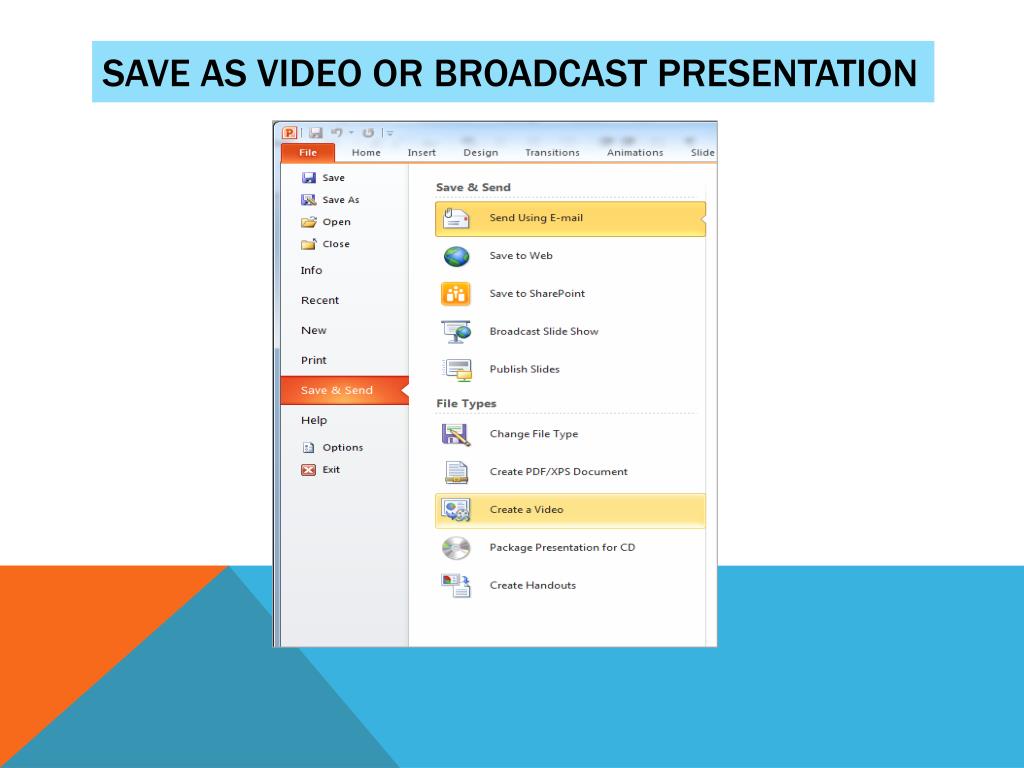The image size is (1024, 768).
Task: Choose Save to SharePoint label
Action: pos(537,294)
